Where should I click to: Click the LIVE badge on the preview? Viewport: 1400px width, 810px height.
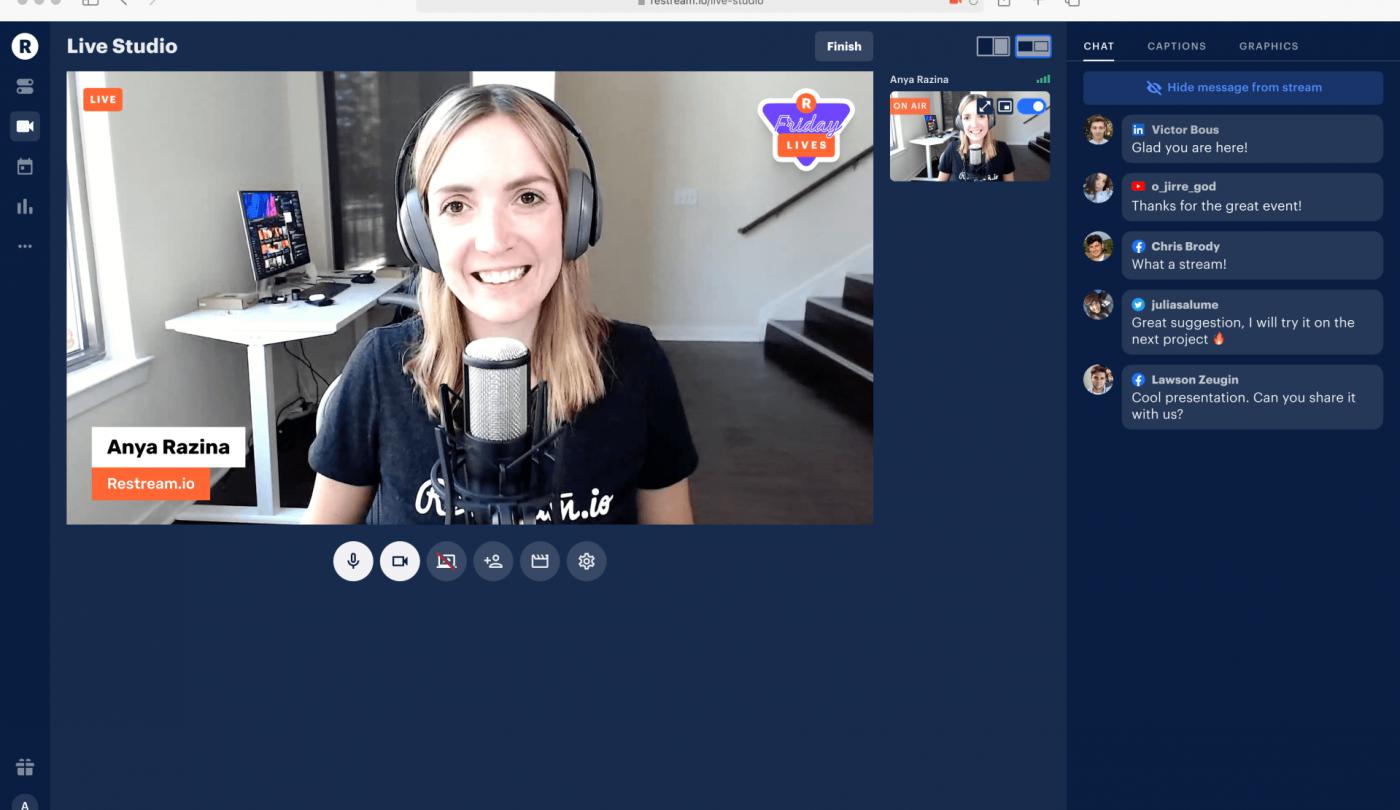tap(102, 99)
